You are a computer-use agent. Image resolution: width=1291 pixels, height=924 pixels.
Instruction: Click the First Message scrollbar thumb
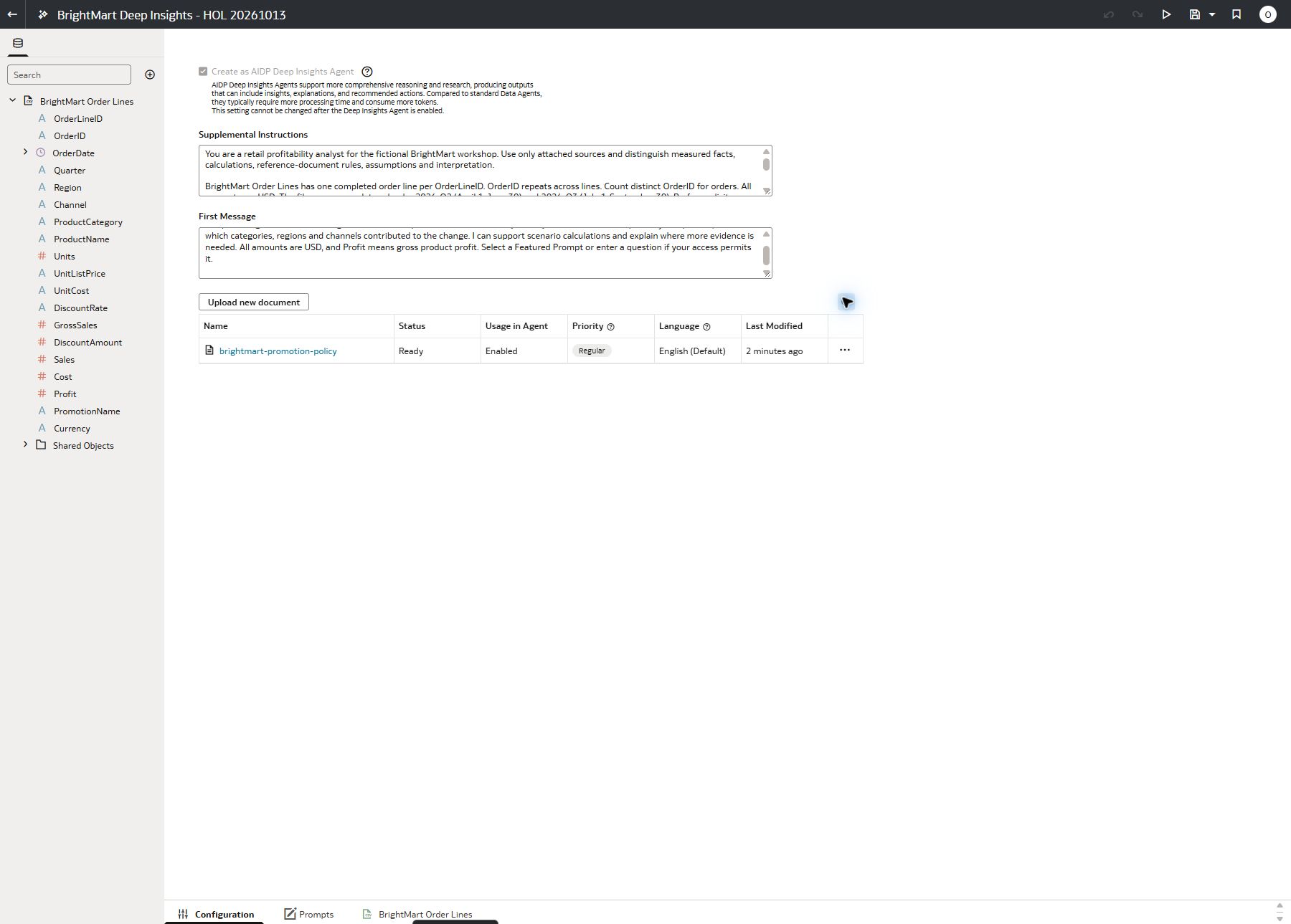(x=766, y=255)
